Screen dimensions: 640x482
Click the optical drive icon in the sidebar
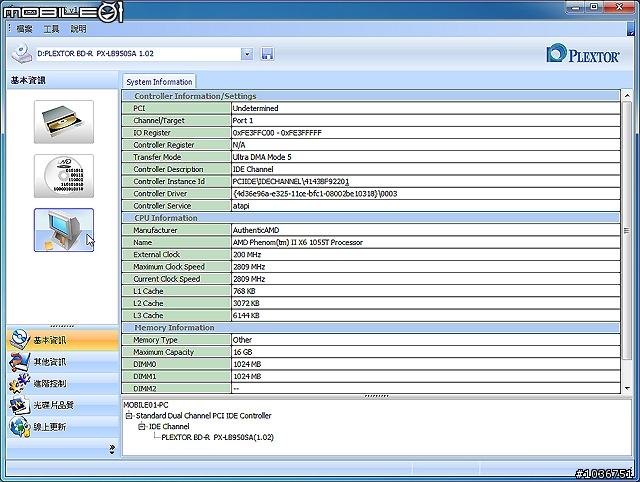(x=64, y=122)
